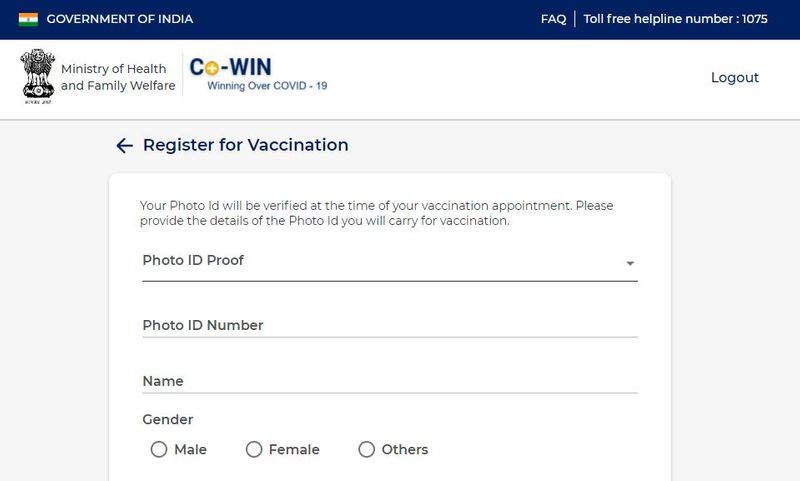Select the Male gender option

pos(159,449)
